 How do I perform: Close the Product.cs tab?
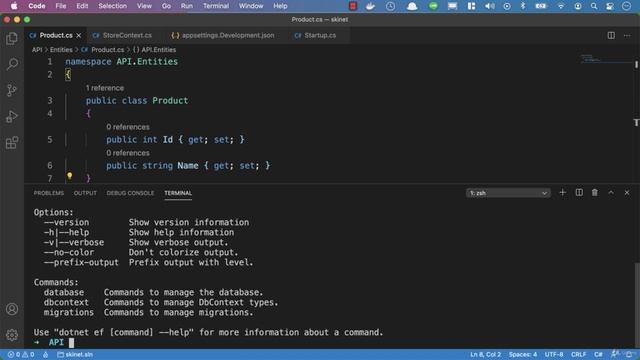[x=79, y=36]
